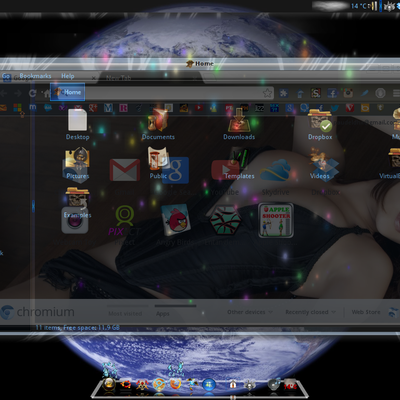Select the Most visited section

point(125,314)
